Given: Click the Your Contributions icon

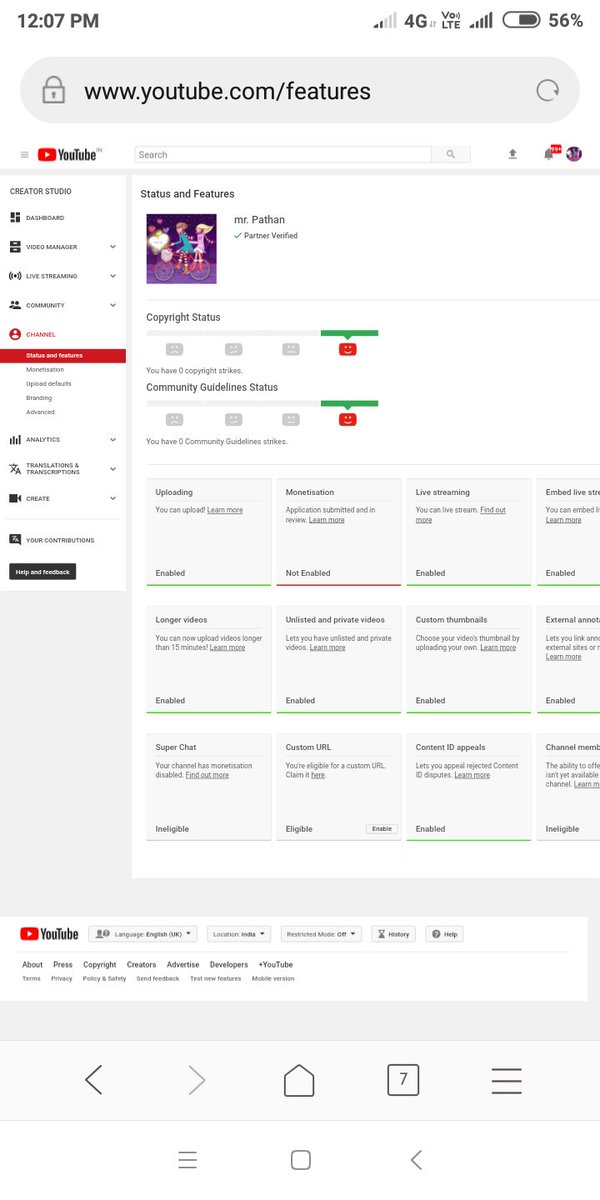Looking at the screenshot, I should coord(15,540).
